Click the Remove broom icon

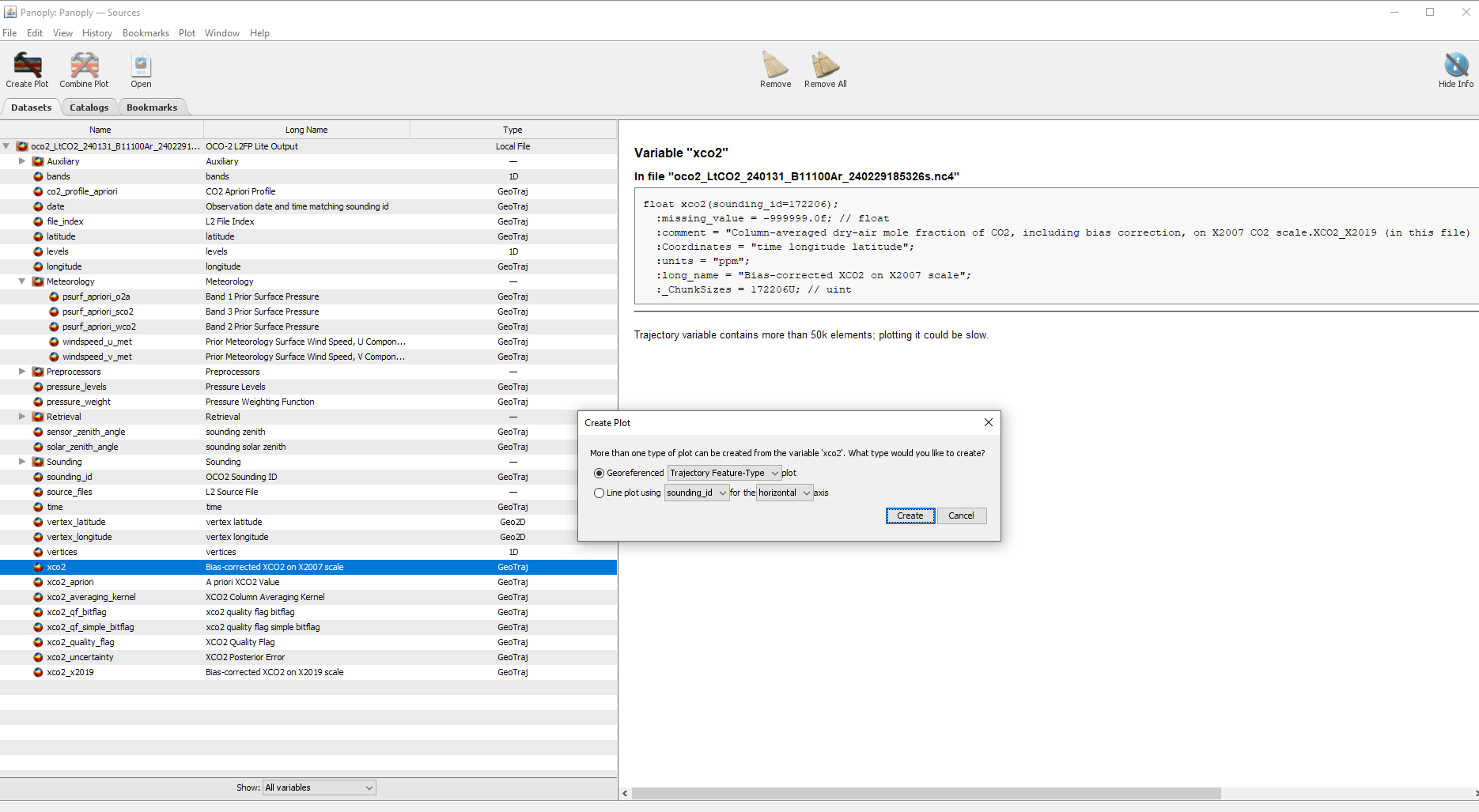point(775,64)
